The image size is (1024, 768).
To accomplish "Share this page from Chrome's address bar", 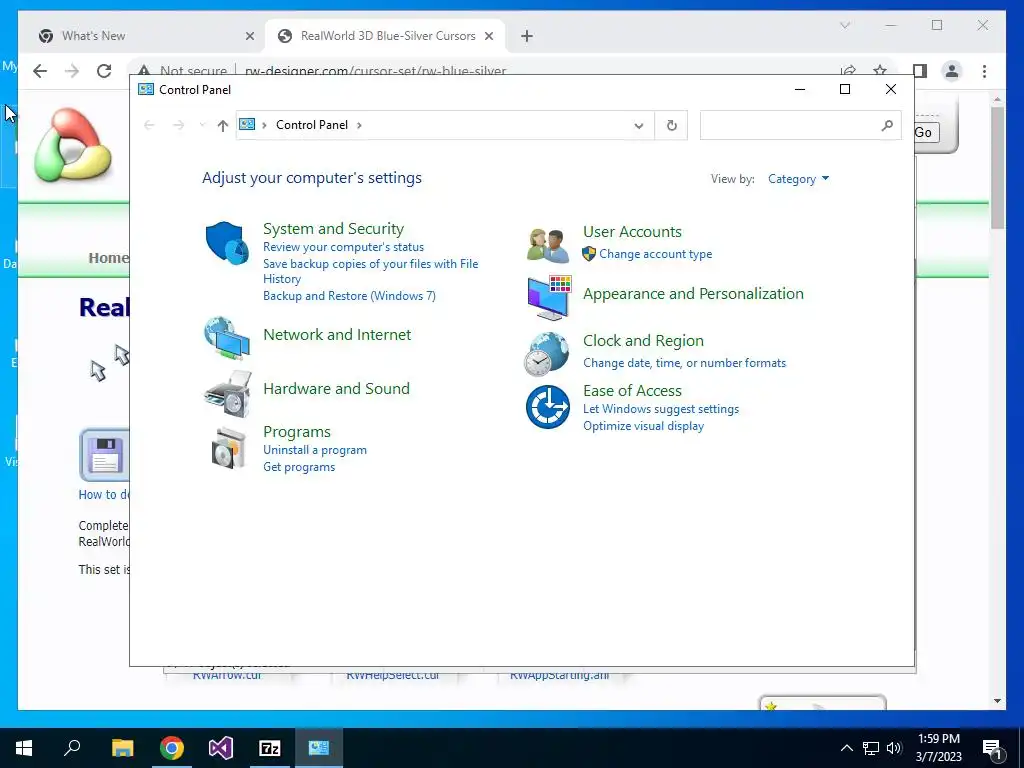I will [x=848, y=70].
